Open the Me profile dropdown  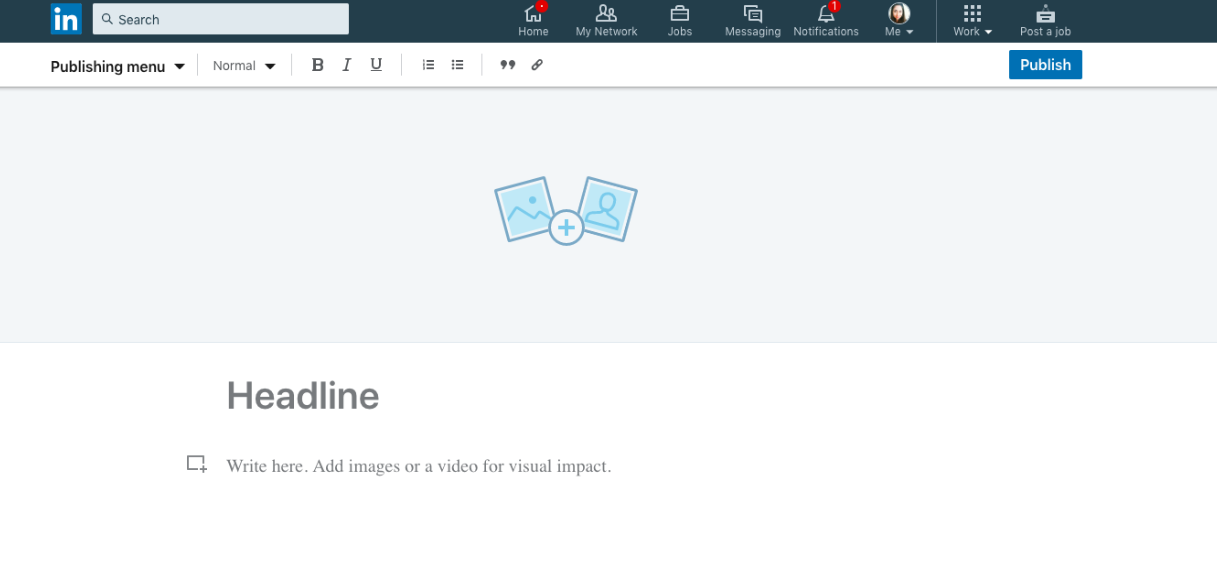(x=899, y=20)
